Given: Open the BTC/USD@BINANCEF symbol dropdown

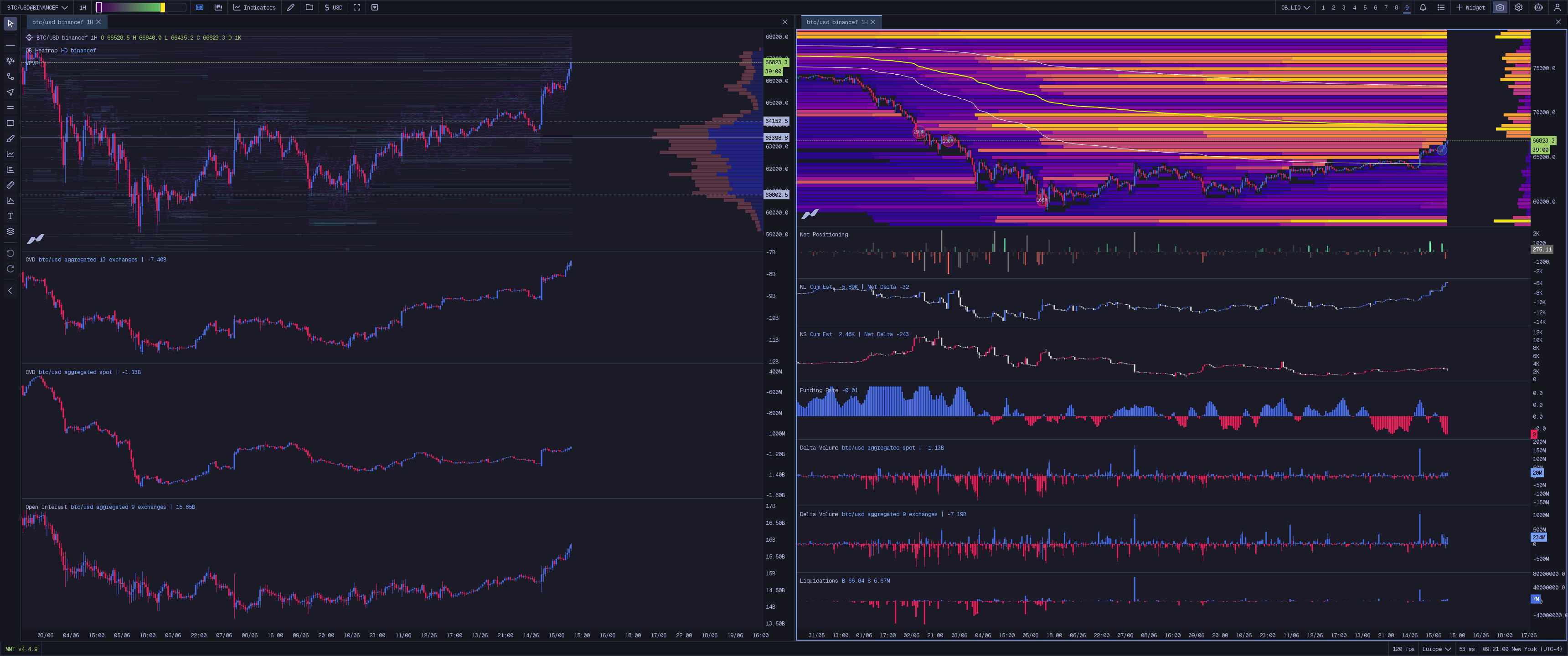Looking at the screenshot, I should point(37,7).
